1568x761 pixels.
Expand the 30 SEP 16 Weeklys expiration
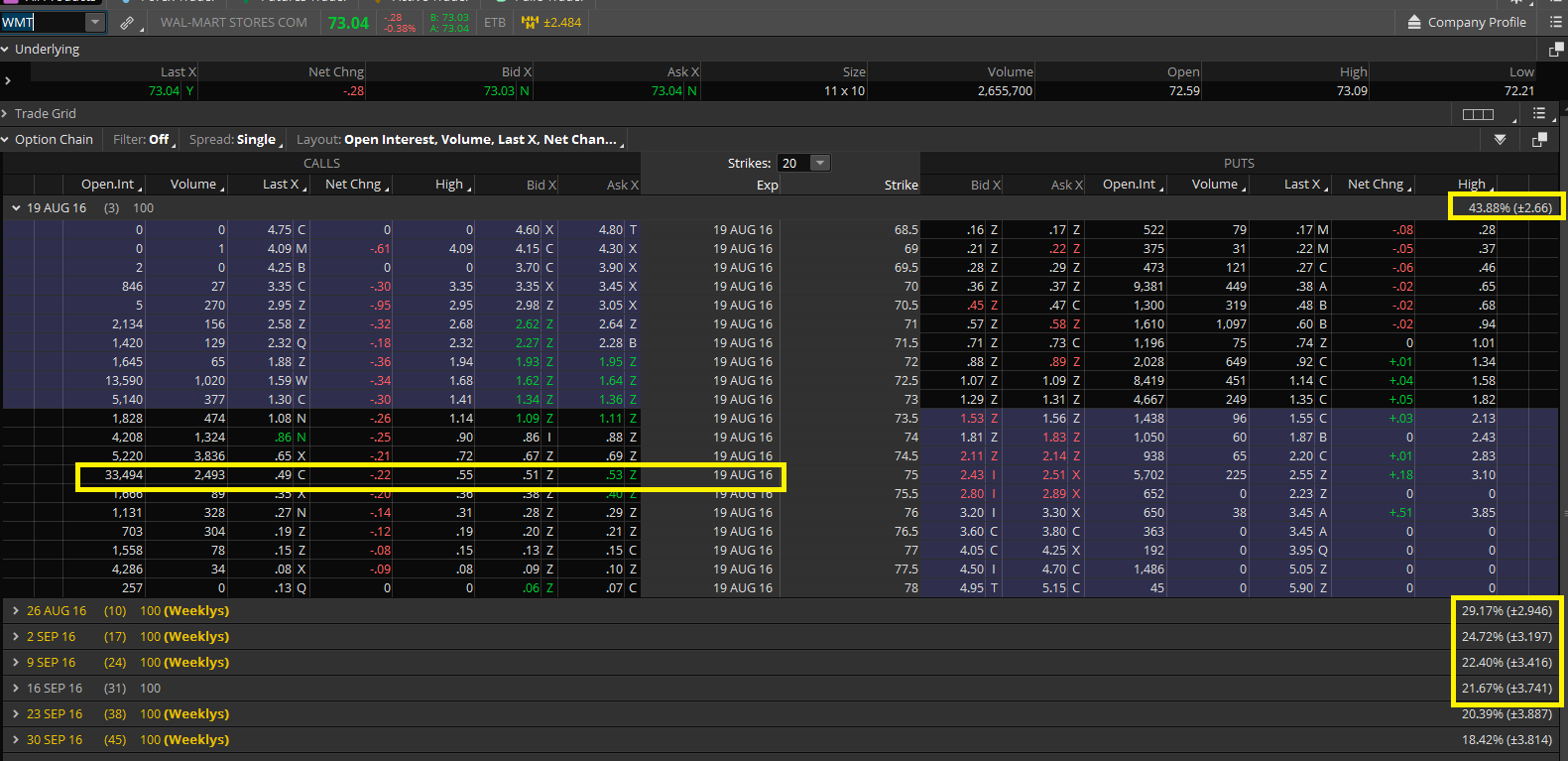coord(16,740)
